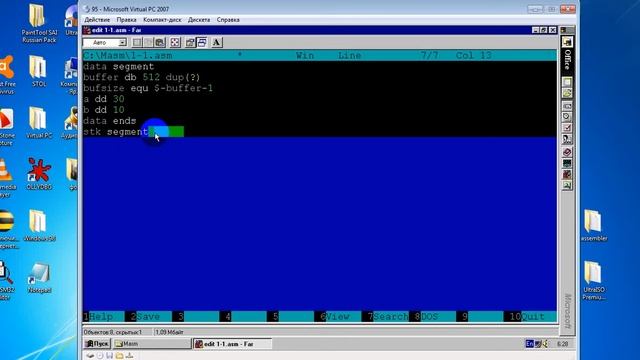Click the bottom green Office bar icon

click(567, 186)
